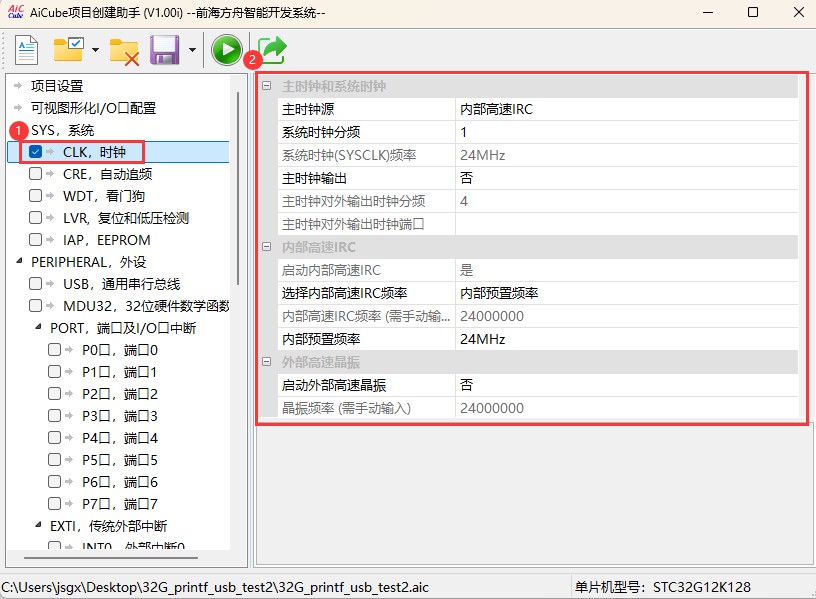Select the CLK 时钟 tree row
Image resolution: width=816 pixels, height=599 pixels.
click(119, 152)
